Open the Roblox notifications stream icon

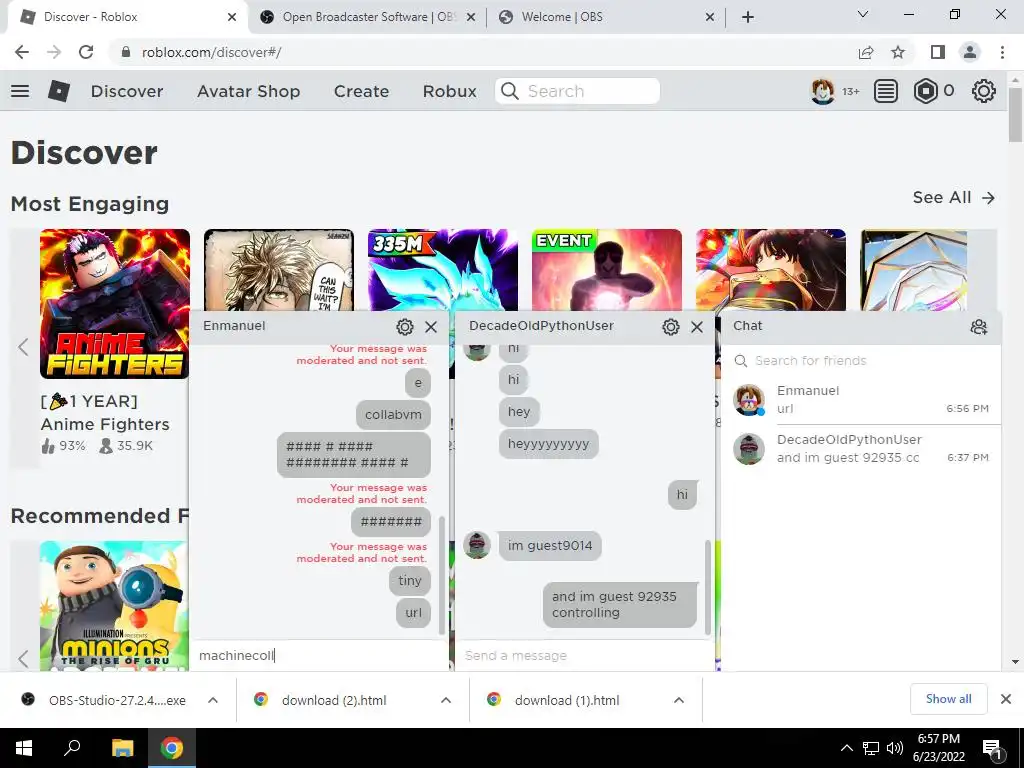click(886, 91)
